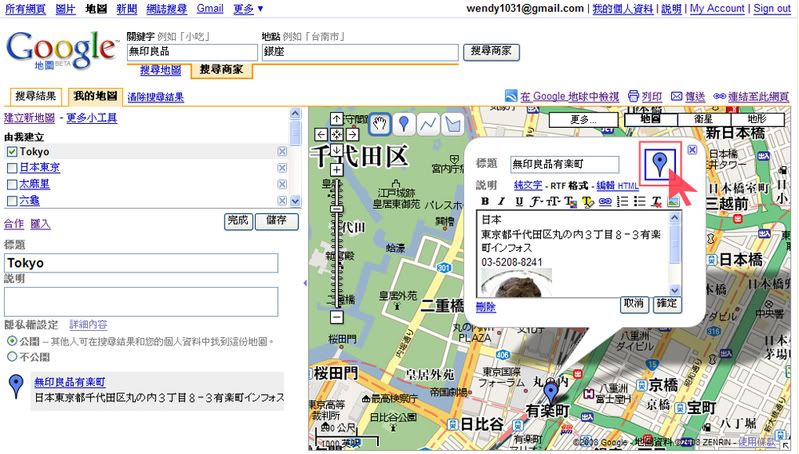
Task: Select the draw line tool
Action: pos(428,124)
